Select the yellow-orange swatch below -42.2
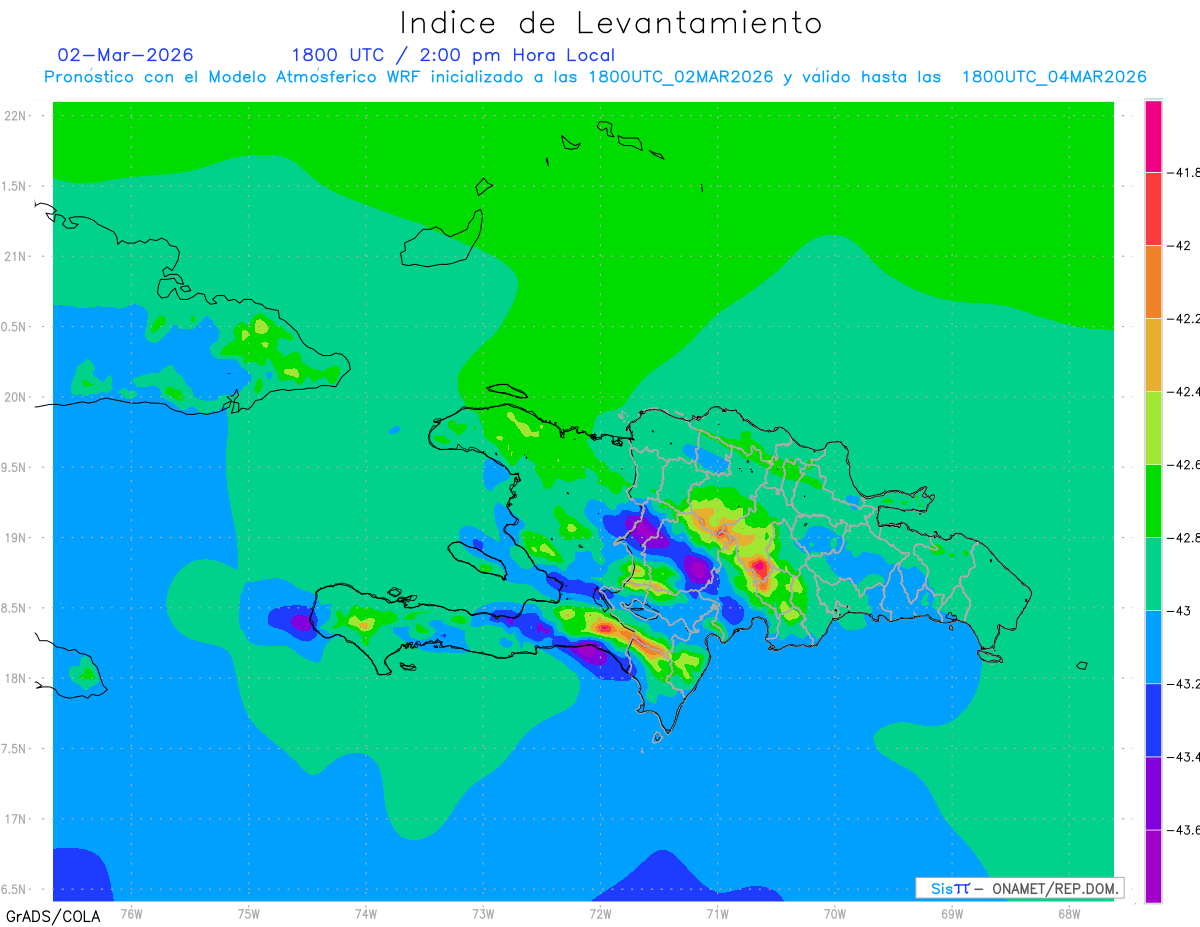Viewport: 1200px width, 927px height. pyautogui.click(x=1153, y=354)
